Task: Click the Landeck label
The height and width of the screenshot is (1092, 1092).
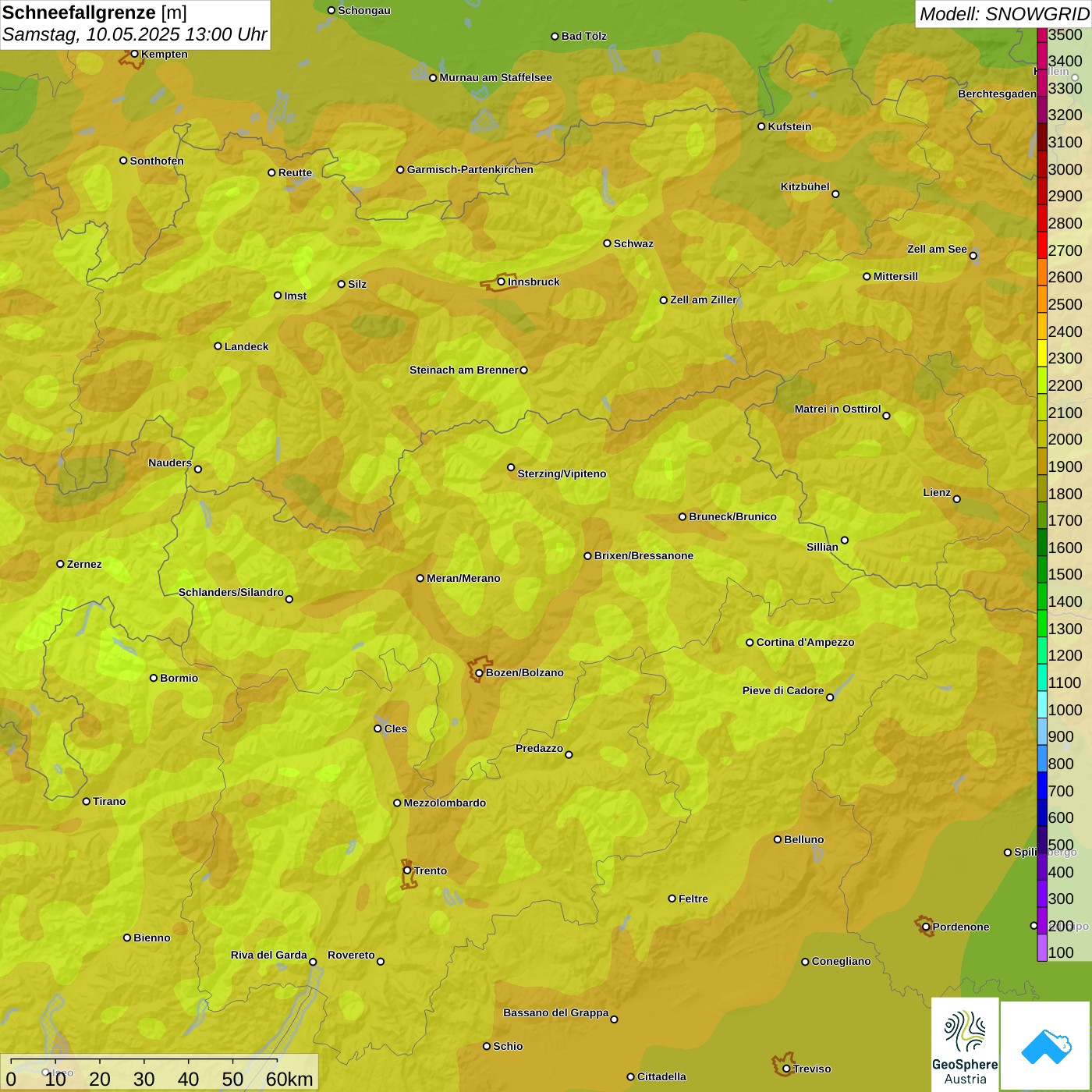Action: click(246, 346)
